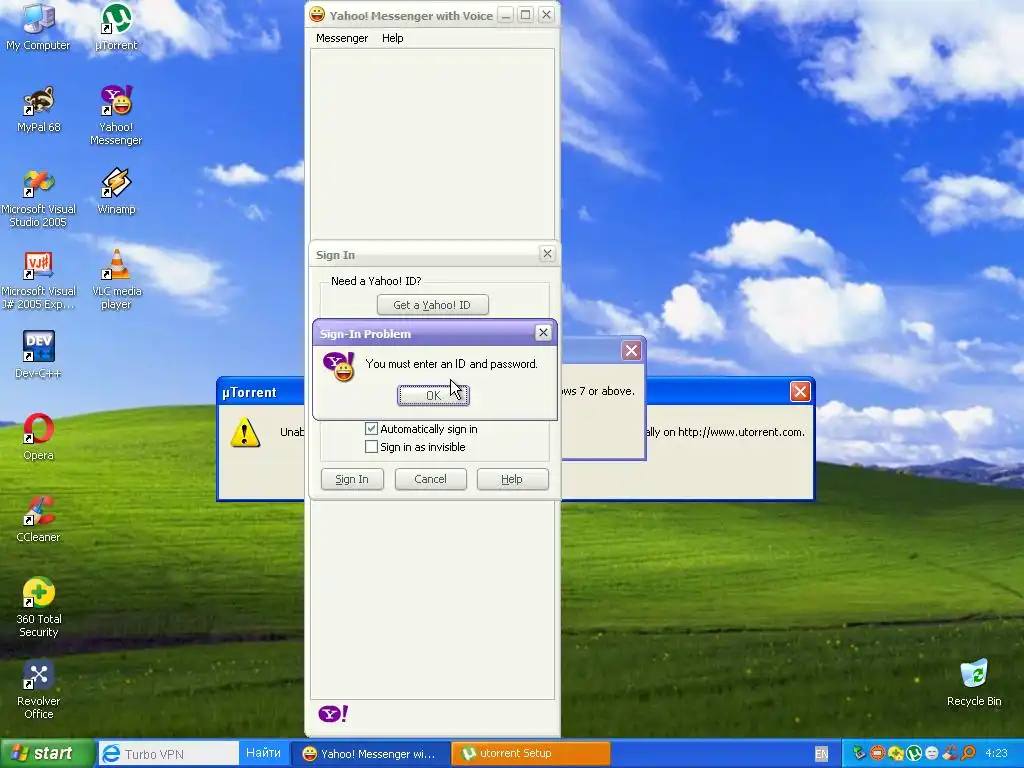
Task: Uncheck Automatically sign in checkbox
Action: click(x=371, y=428)
